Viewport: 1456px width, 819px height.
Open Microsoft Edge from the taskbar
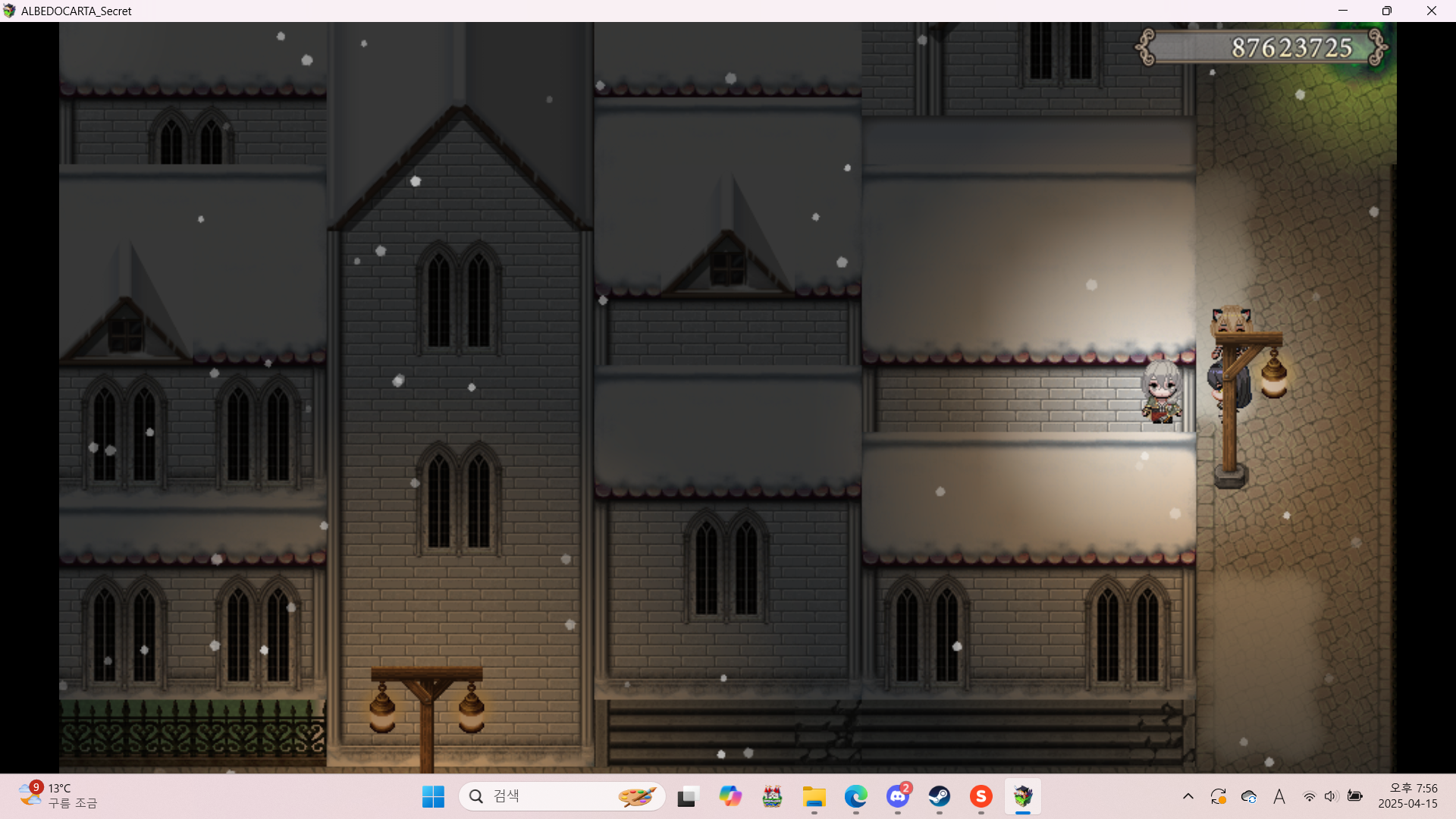(856, 796)
